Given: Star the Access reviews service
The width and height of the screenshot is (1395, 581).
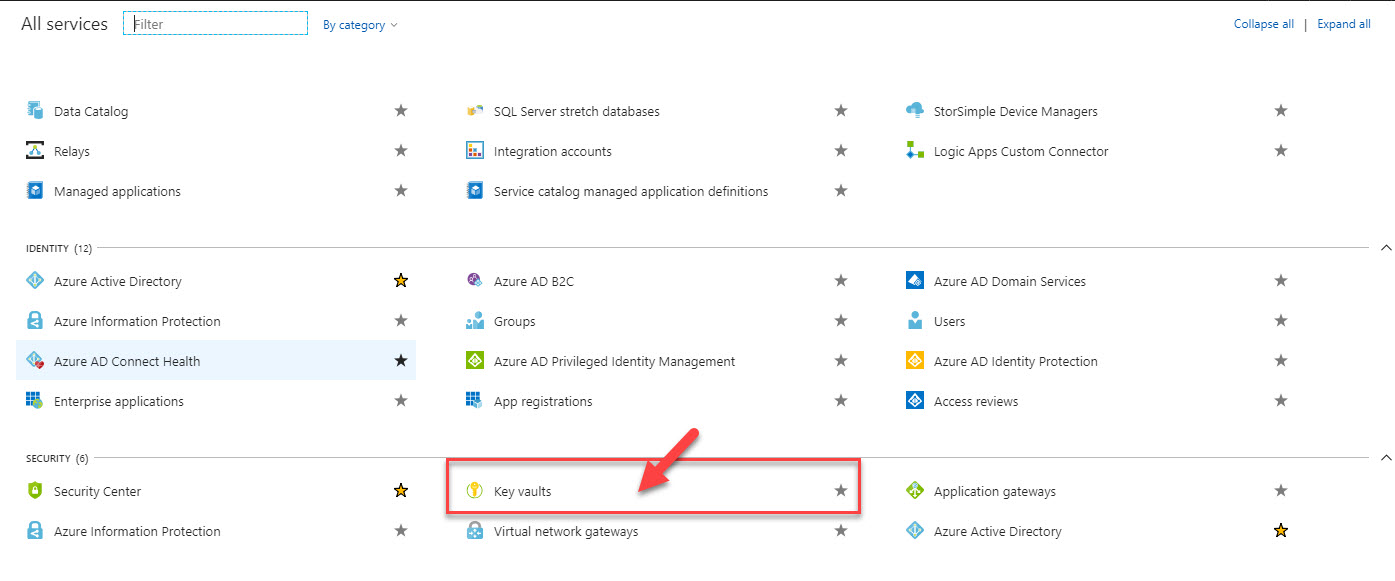Looking at the screenshot, I should coord(1281,401).
